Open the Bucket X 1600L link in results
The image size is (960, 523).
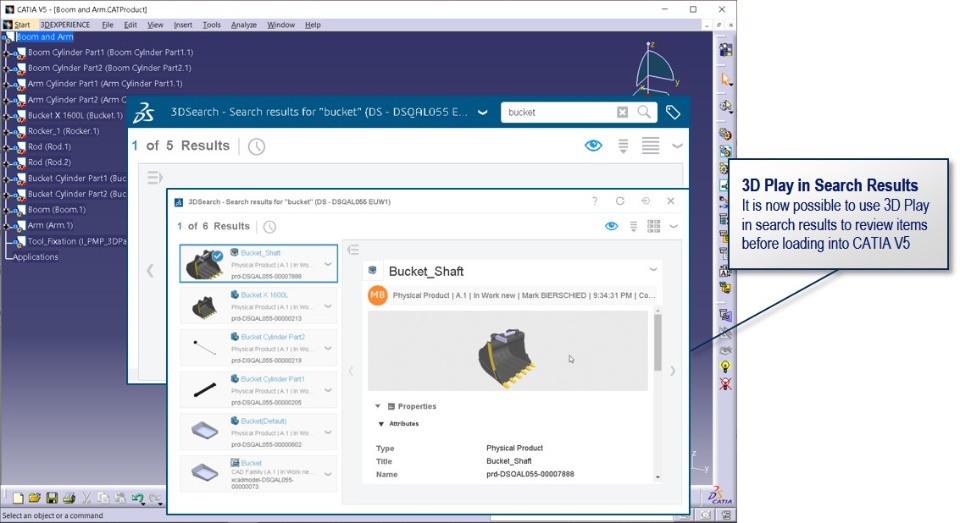[x=264, y=295]
